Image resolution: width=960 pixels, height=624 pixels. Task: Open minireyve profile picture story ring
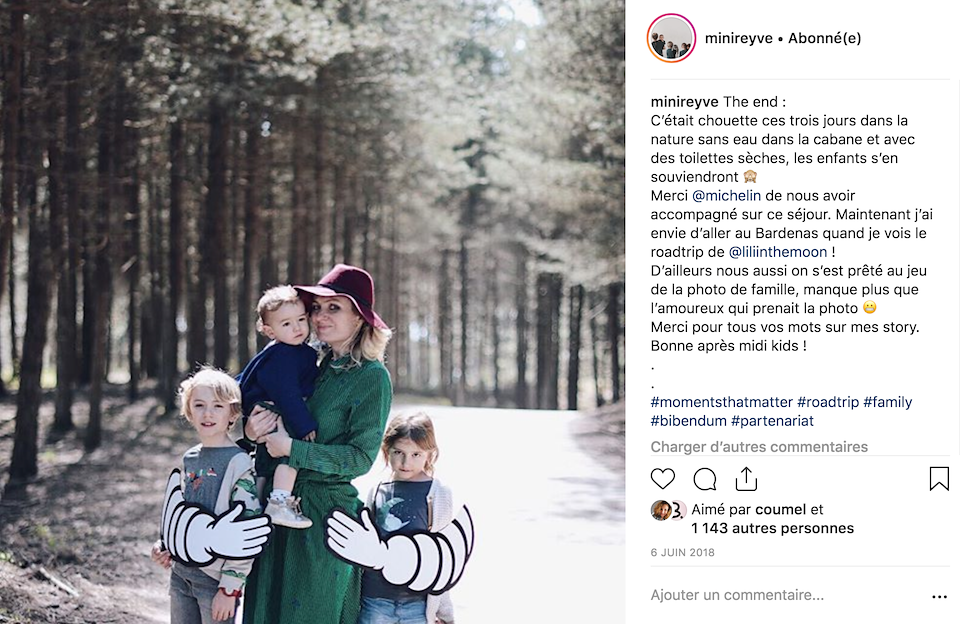(671, 38)
